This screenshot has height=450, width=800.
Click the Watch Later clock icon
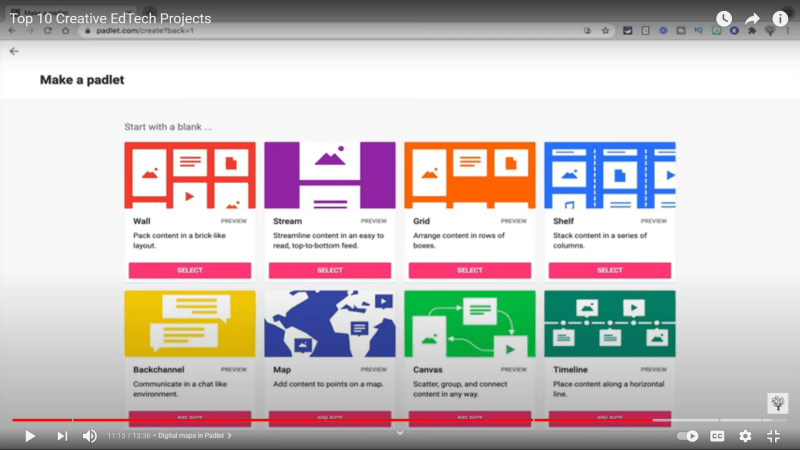coord(724,19)
